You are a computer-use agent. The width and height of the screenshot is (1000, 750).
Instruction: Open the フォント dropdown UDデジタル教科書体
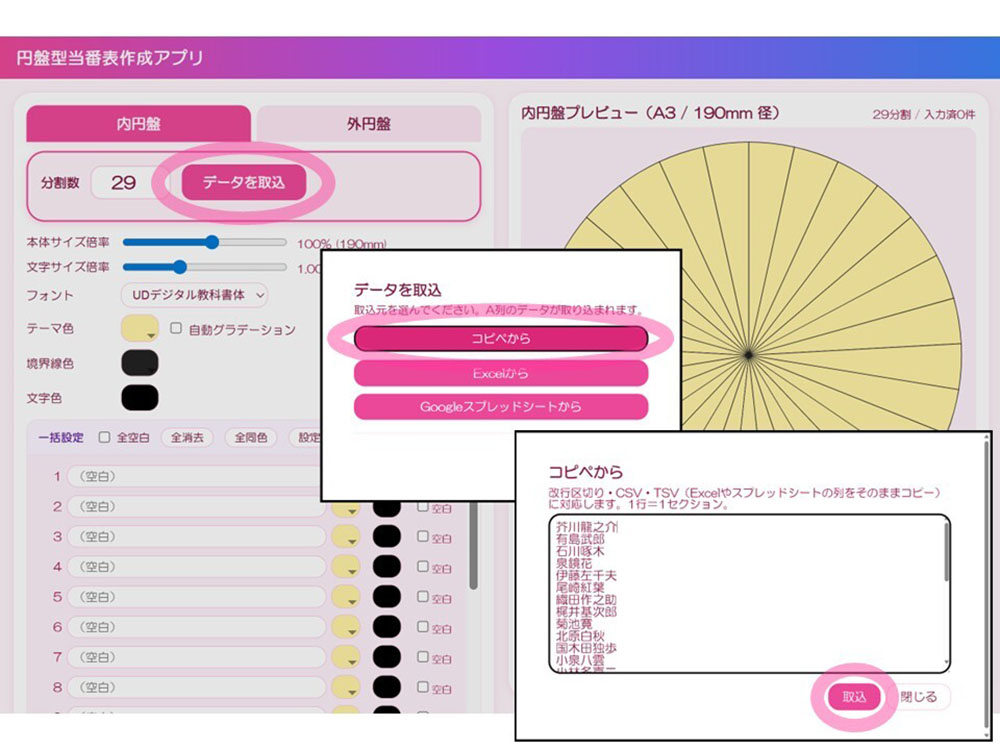(195, 295)
